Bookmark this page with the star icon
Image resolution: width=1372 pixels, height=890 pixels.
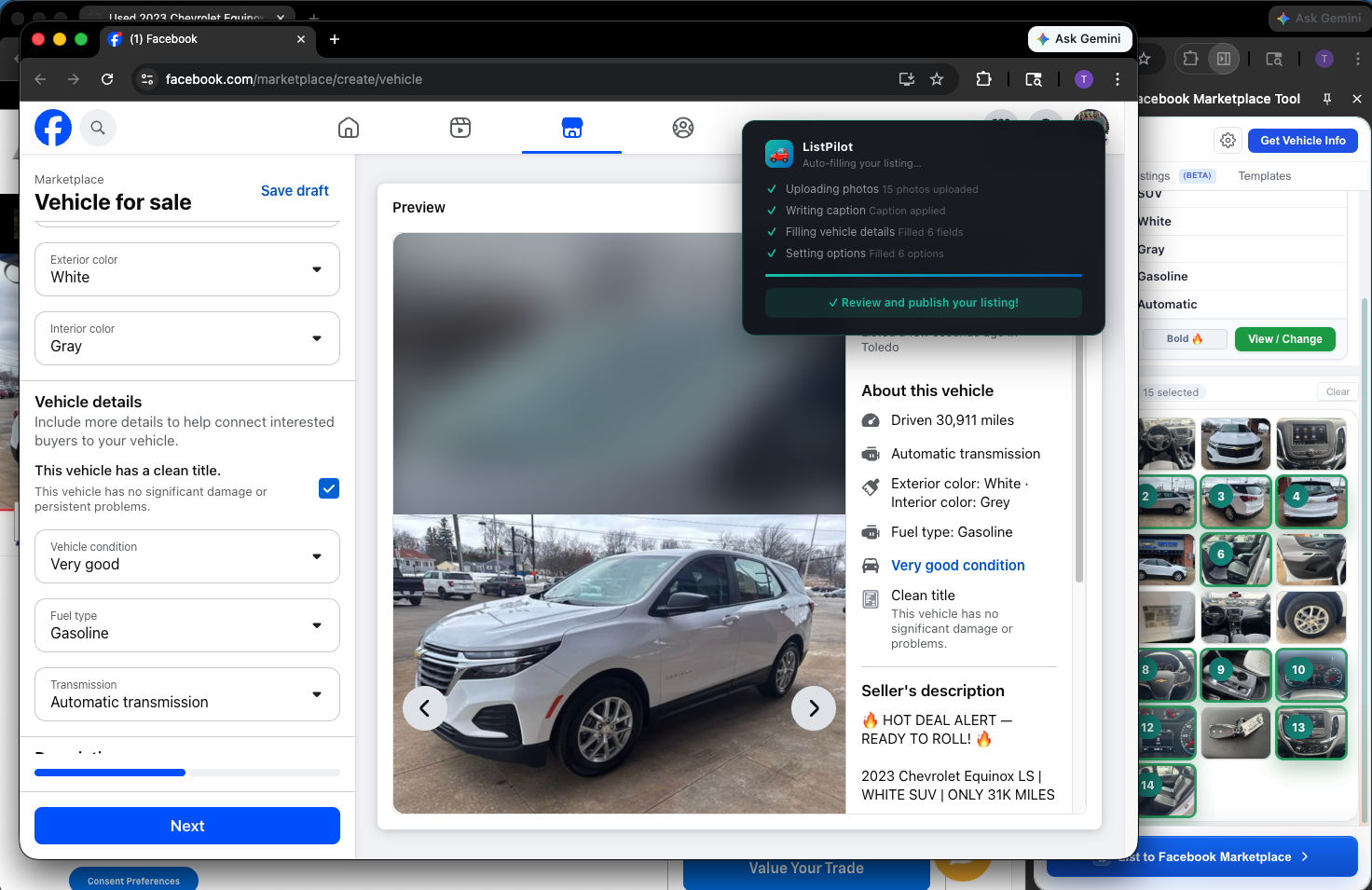937,79
